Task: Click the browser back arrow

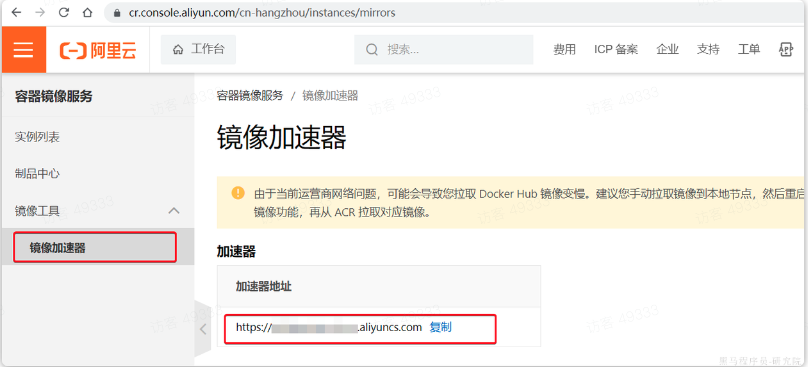Action: coord(16,12)
